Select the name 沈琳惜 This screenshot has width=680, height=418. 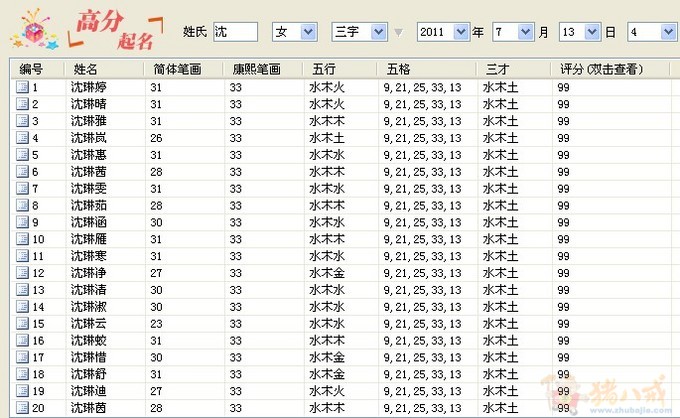[88, 357]
